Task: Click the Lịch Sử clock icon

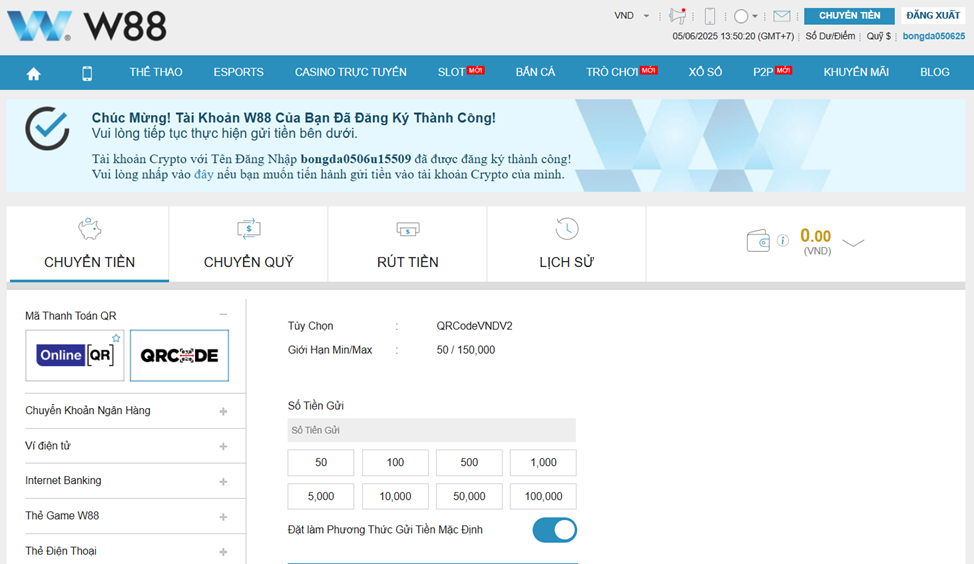Action: tap(567, 229)
